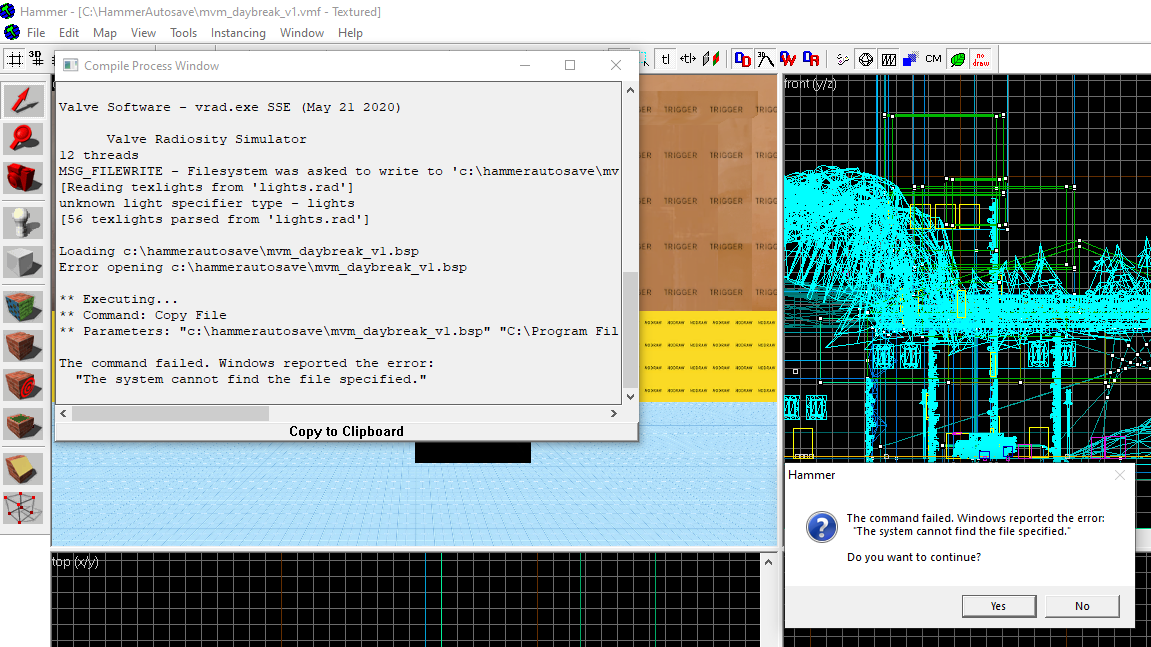Screen dimensions: 1151x647
Task: Toggle the no draw button
Action: [x=981, y=59]
